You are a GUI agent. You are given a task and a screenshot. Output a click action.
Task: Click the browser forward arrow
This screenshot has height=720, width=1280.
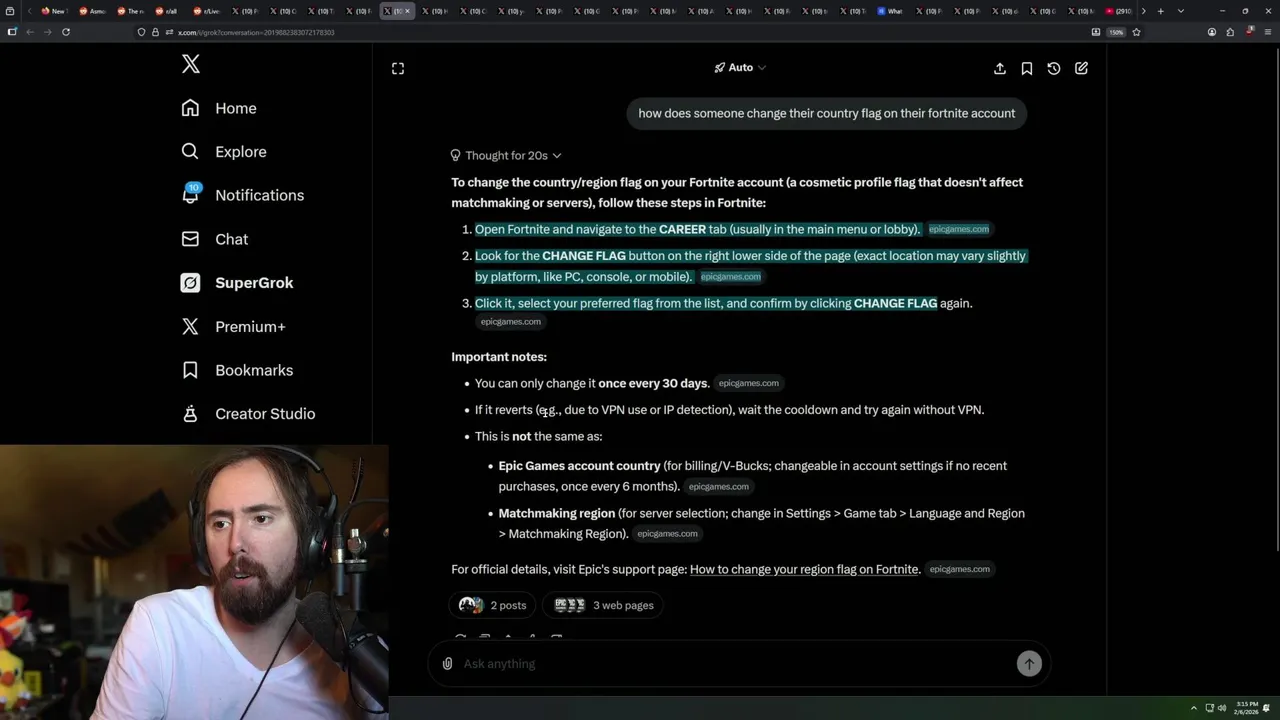pos(47,32)
